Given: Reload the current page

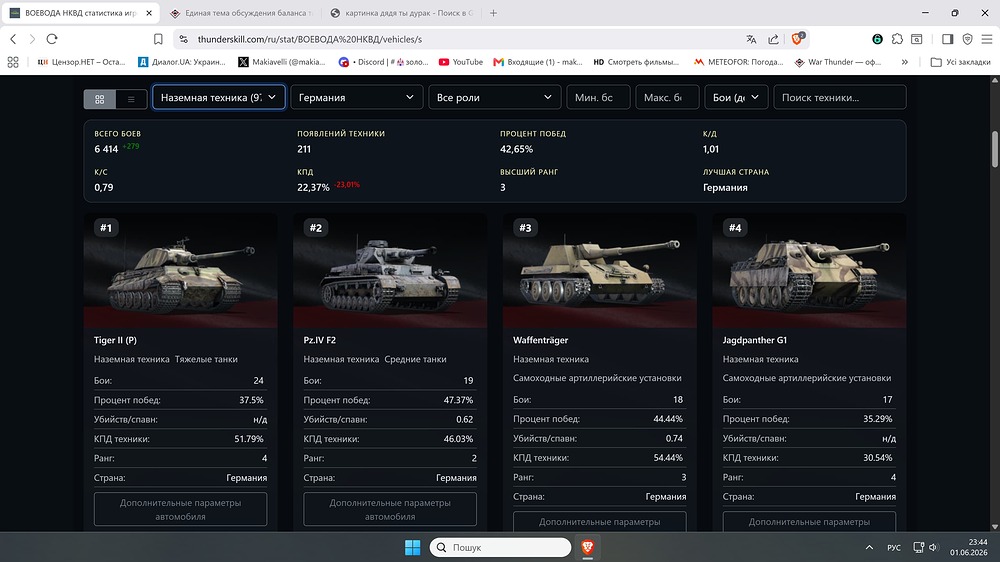Looking at the screenshot, I should click(x=52, y=39).
